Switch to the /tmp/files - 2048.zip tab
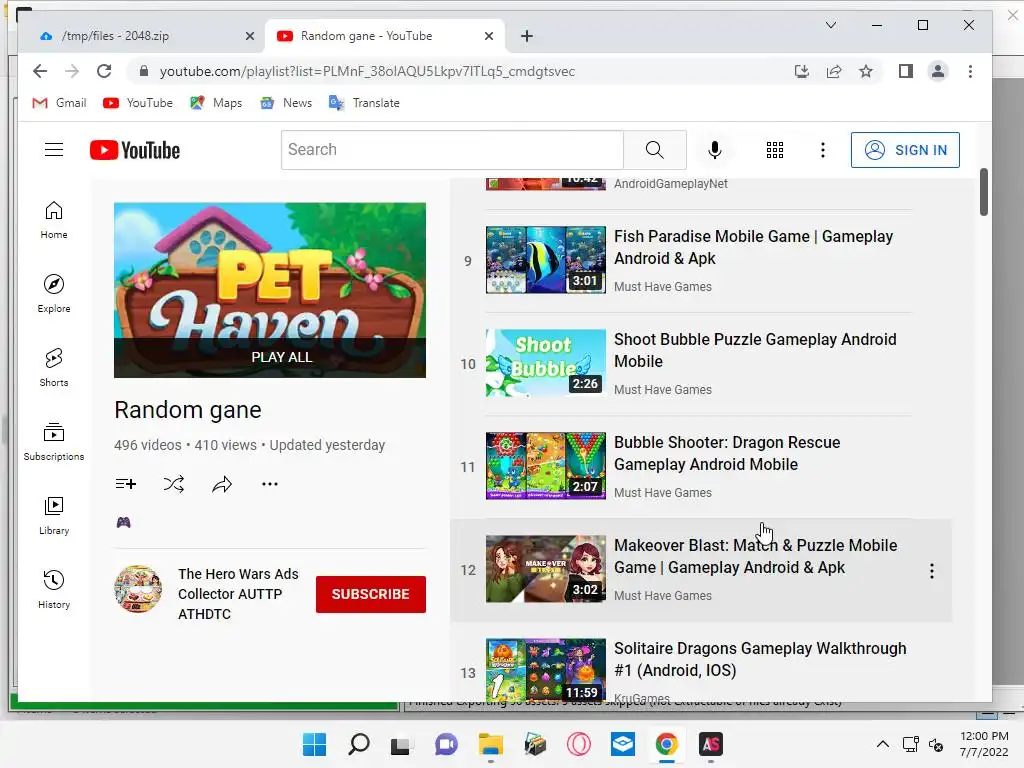This screenshot has width=1024, height=768. click(x=142, y=36)
